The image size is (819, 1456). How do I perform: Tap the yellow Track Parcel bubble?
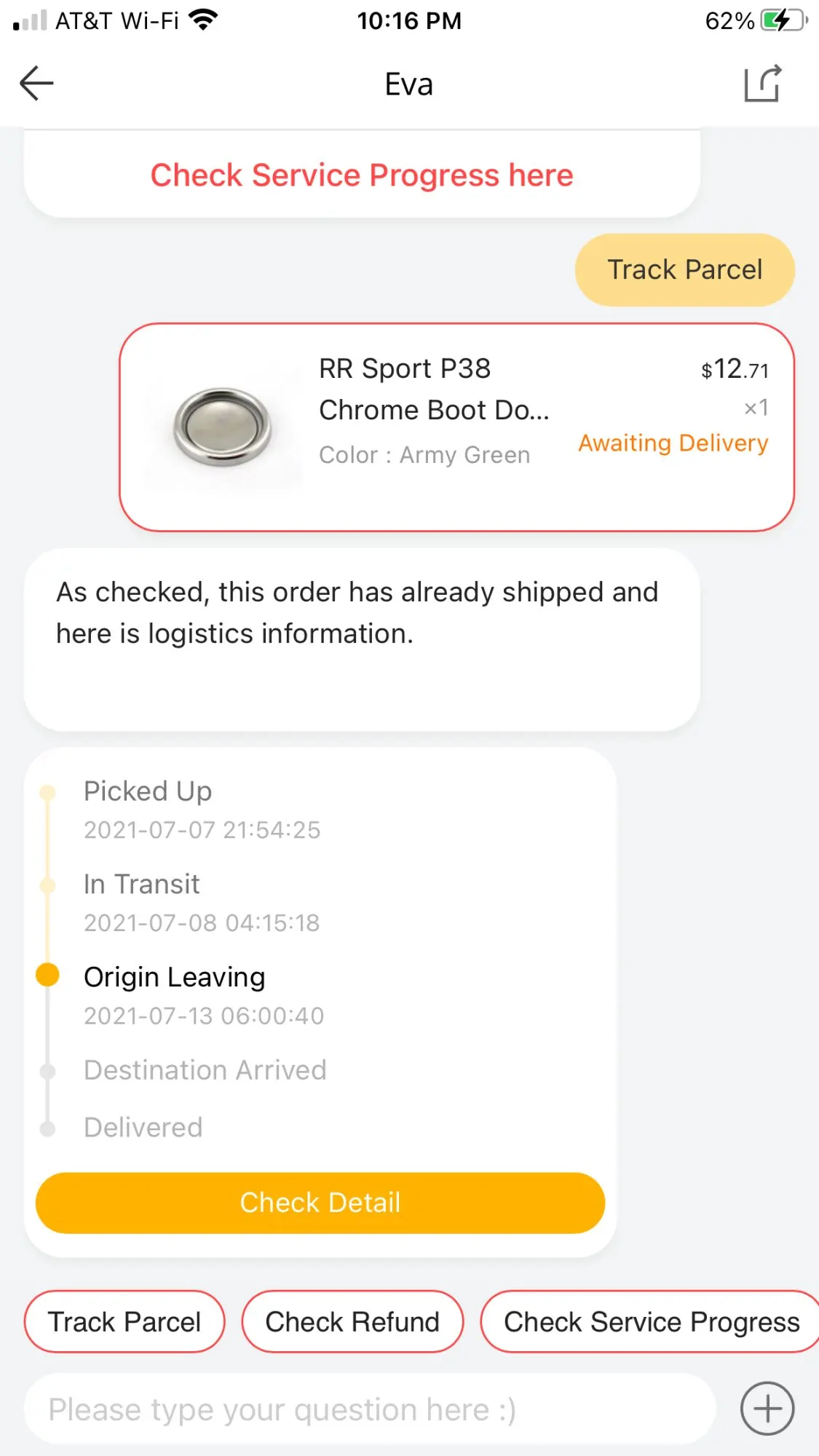(684, 270)
